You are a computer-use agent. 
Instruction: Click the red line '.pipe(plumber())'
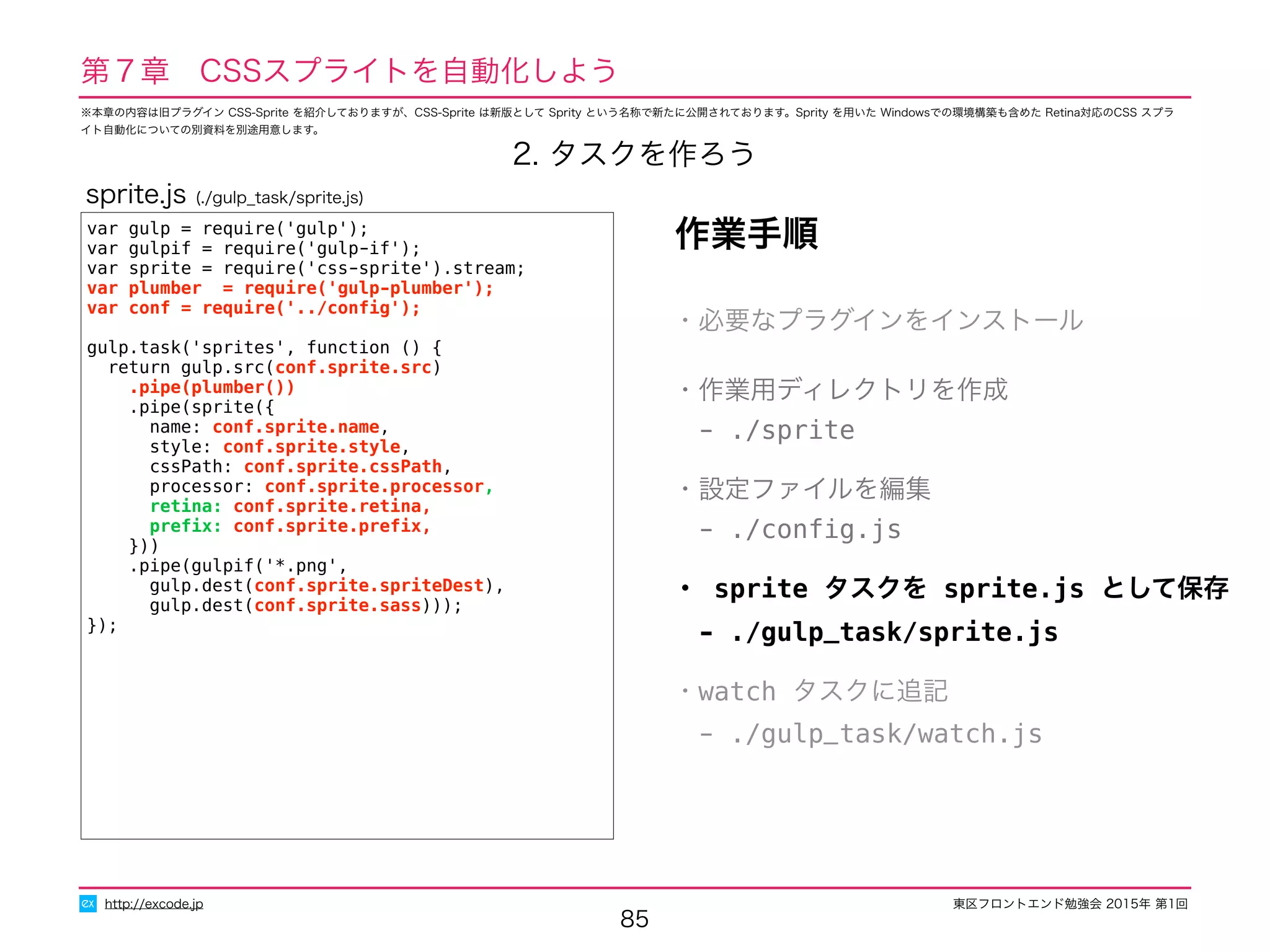point(211,387)
